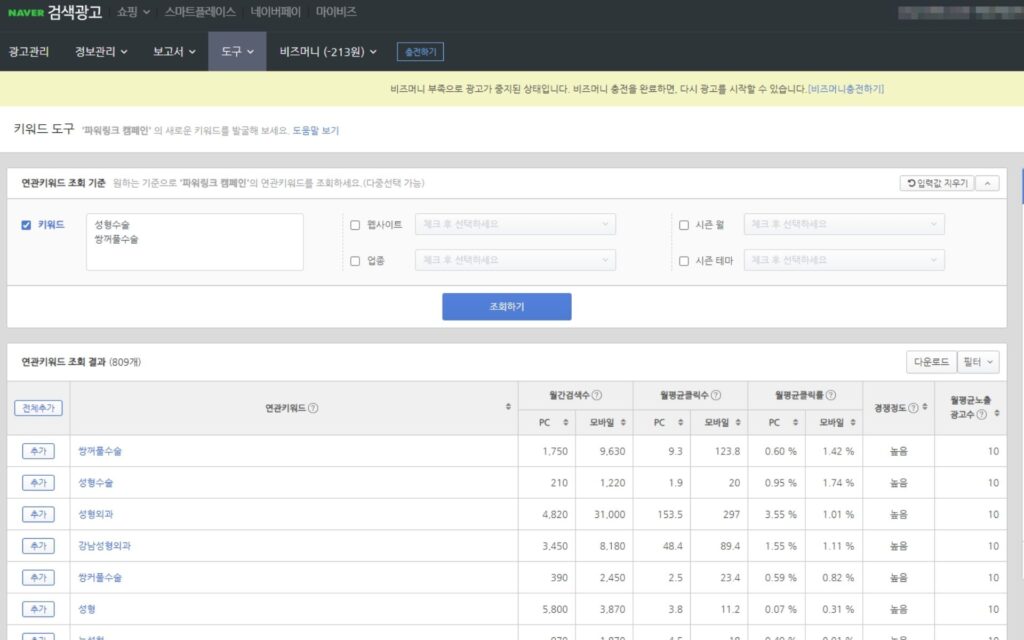1024x640 pixels.
Task: Click the help icon beside 월간검색수
Action: [596, 396]
